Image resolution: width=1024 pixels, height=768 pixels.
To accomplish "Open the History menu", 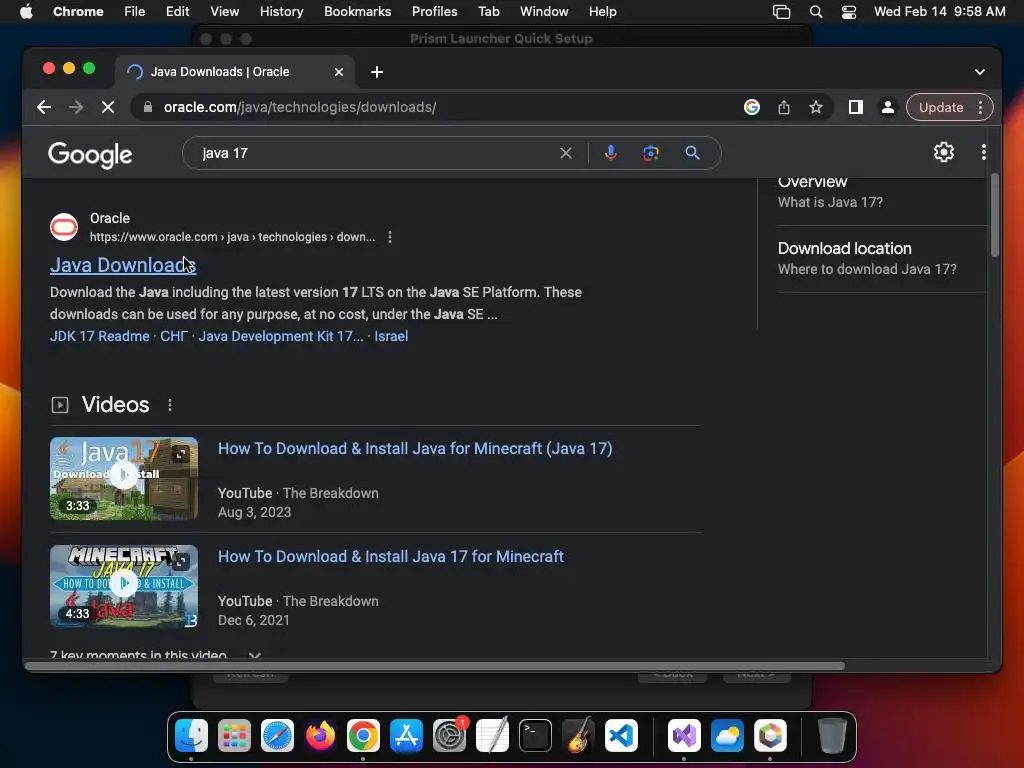I will coord(281,12).
